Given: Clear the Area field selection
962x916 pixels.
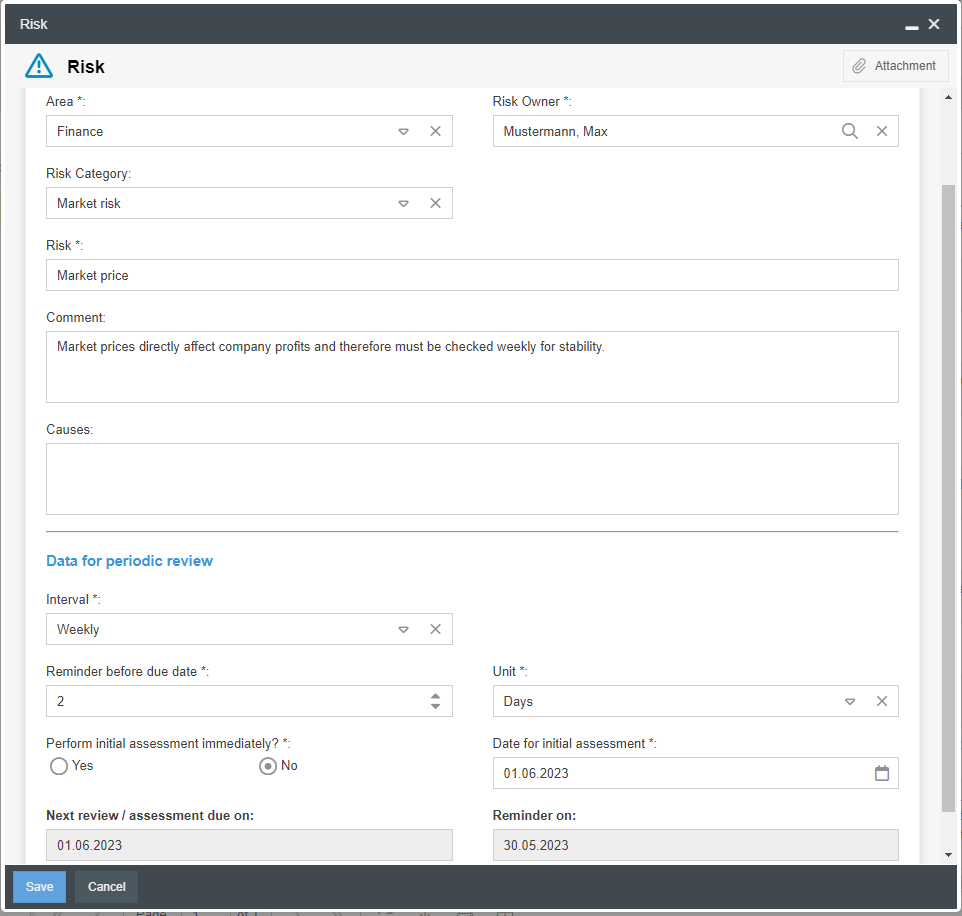Looking at the screenshot, I should click(x=436, y=131).
